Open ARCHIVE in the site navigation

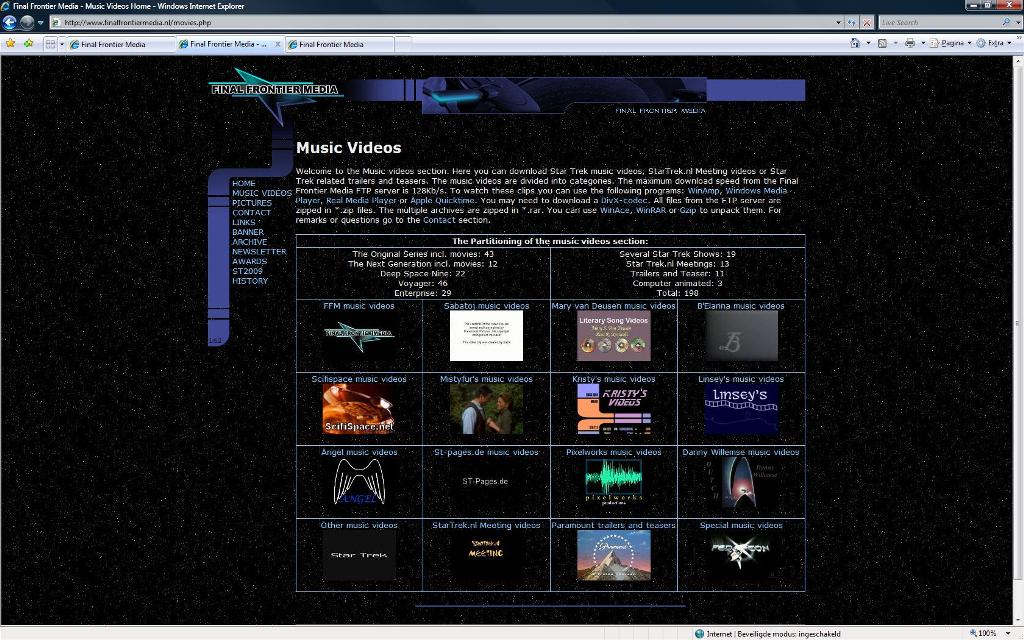[249, 242]
